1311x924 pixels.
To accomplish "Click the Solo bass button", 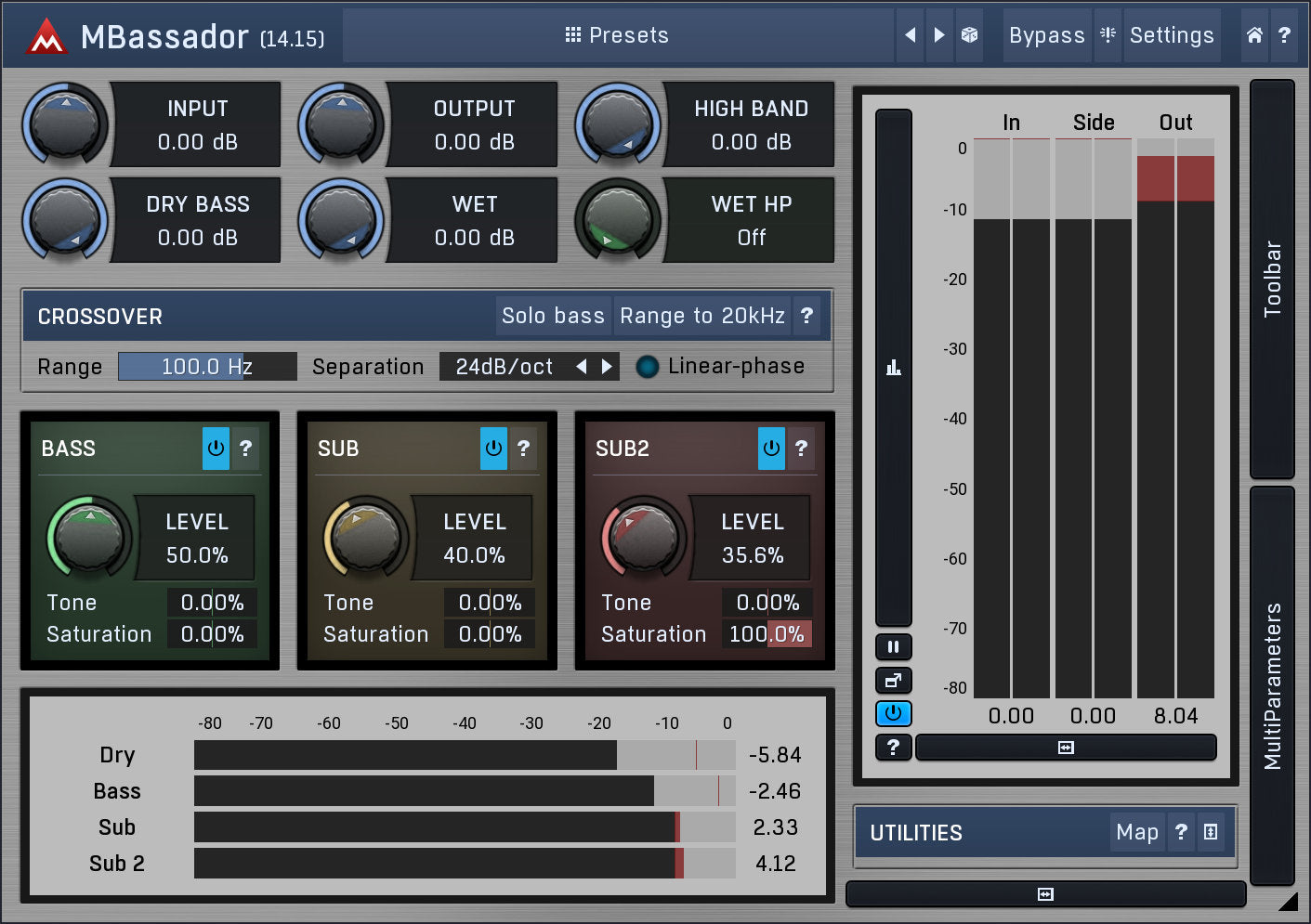I will (x=553, y=316).
